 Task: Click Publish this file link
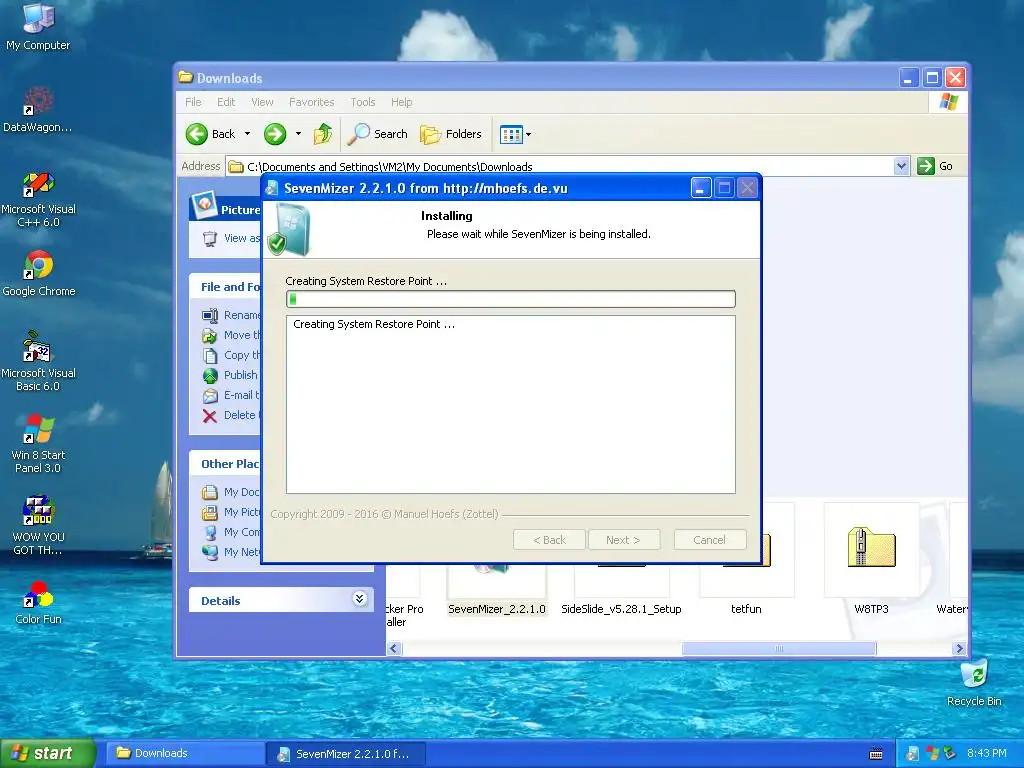point(231,375)
